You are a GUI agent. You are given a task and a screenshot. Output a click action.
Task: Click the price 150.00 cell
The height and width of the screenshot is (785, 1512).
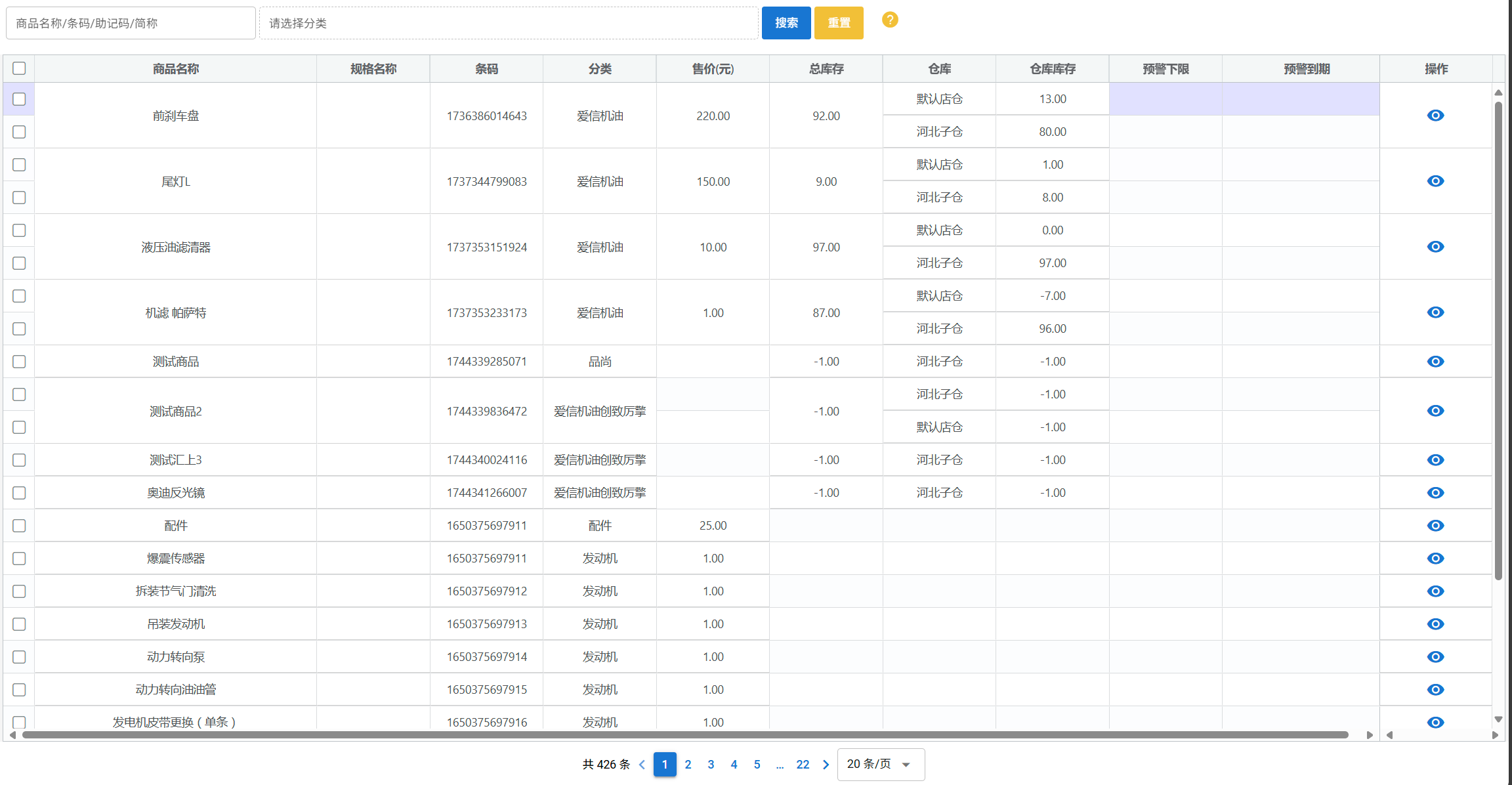[x=713, y=182]
